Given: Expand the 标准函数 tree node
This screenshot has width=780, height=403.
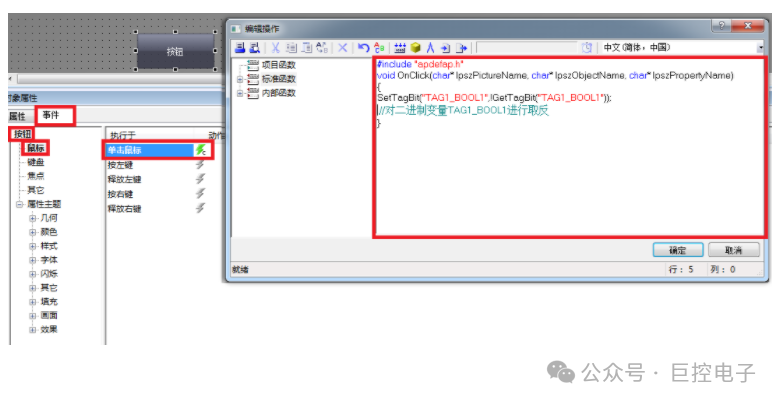Looking at the screenshot, I should [x=240, y=79].
